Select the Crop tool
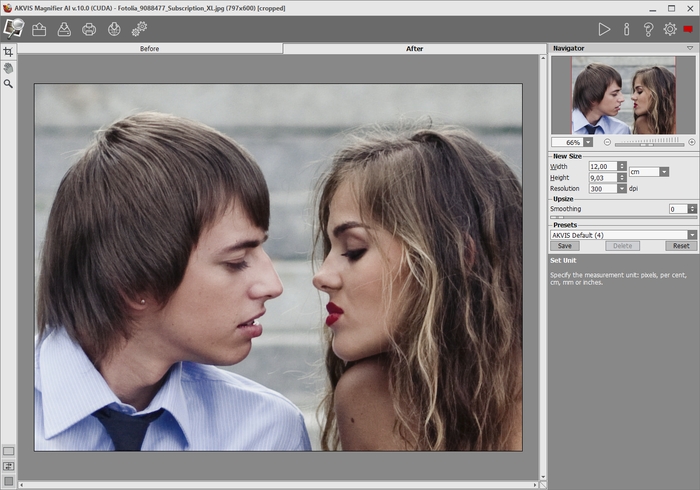This screenshot has width=700, height=490. (x=8, y=52)
